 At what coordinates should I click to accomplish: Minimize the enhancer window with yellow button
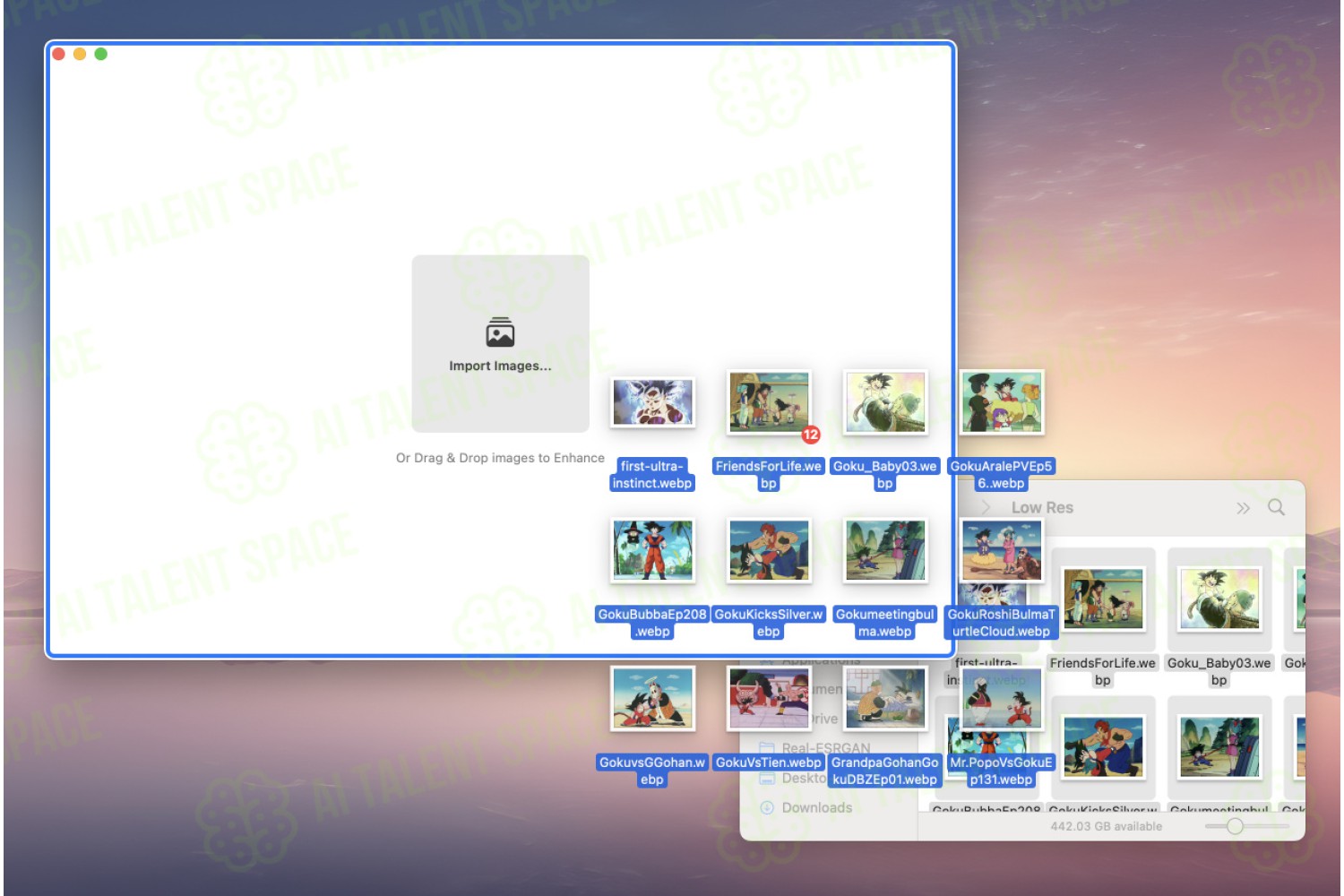[x=80, y=54]
